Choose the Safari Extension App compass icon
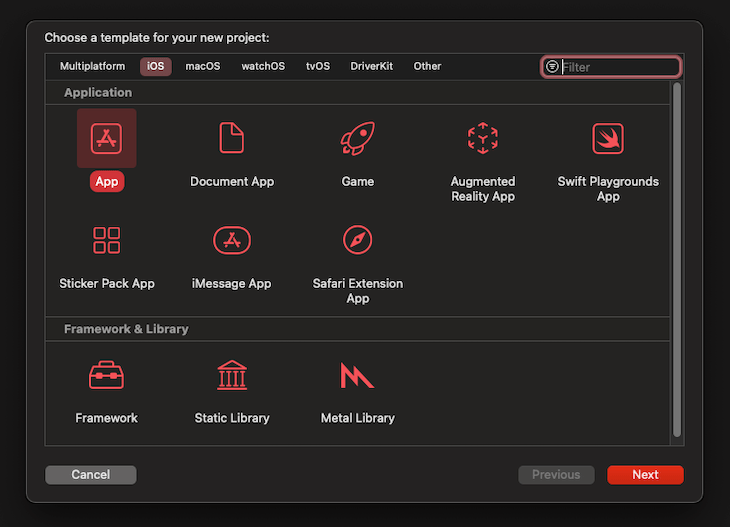Screen dimensions: 730x527 [x=357, y=240]
